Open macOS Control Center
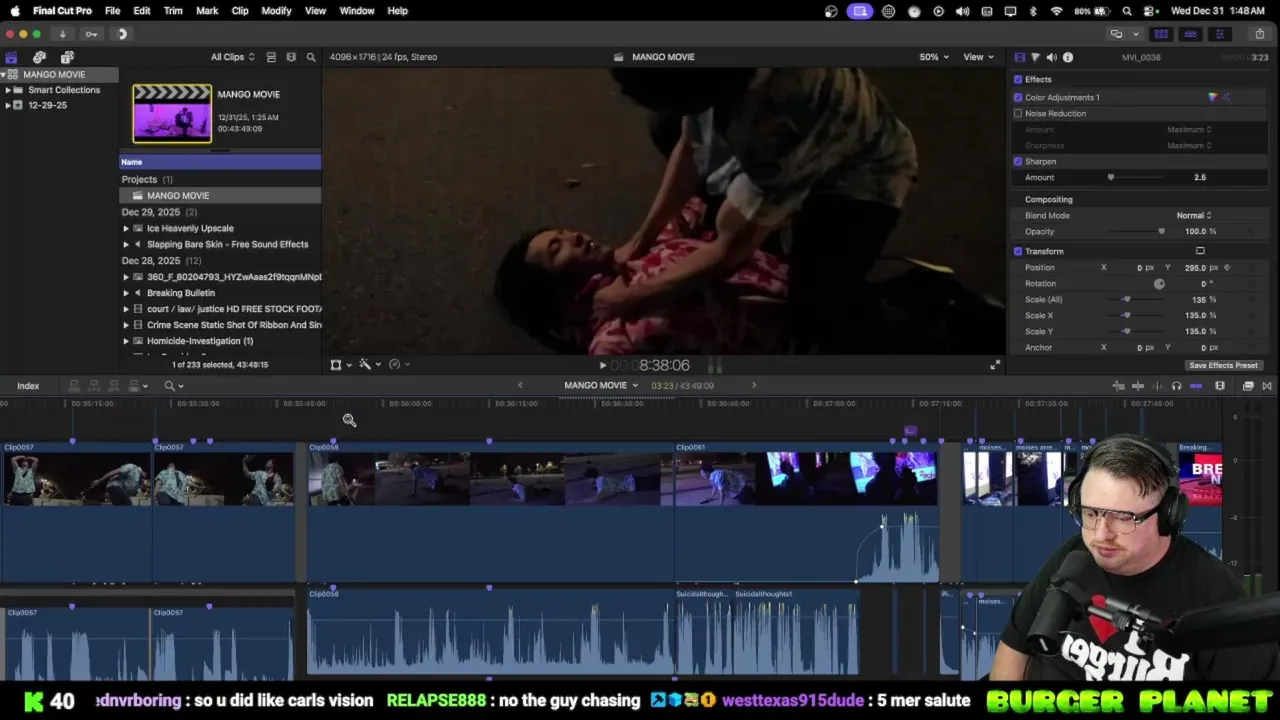Viewport: 1280px width, 720px height. point(1151,11)
